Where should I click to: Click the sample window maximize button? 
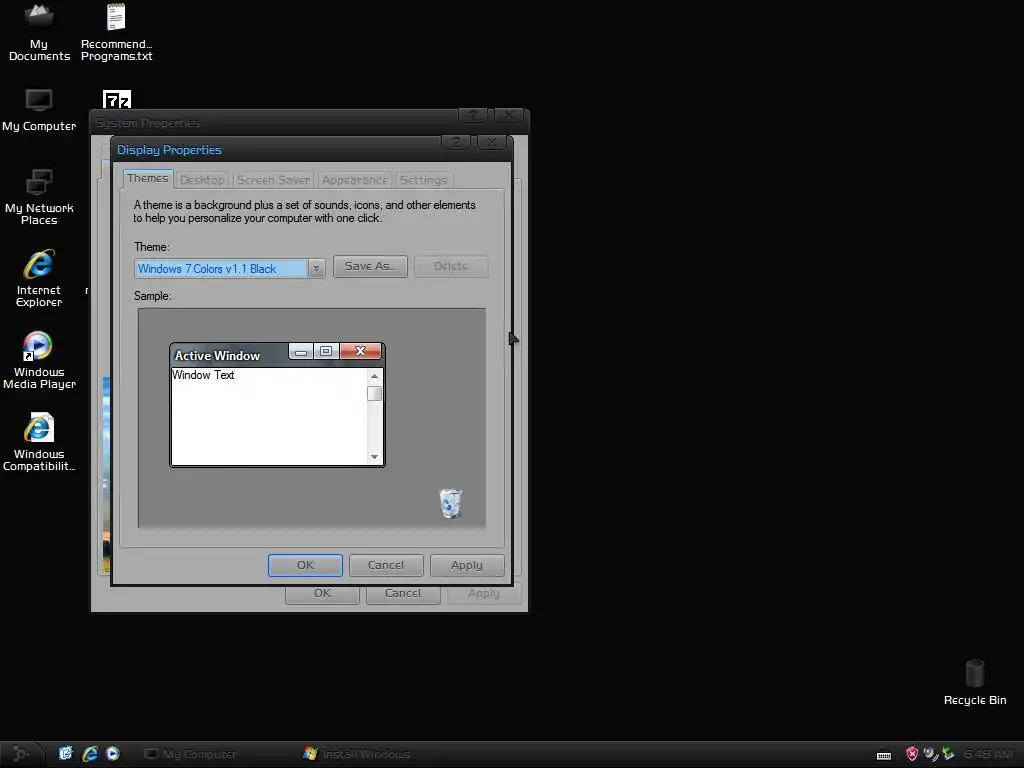326,352
